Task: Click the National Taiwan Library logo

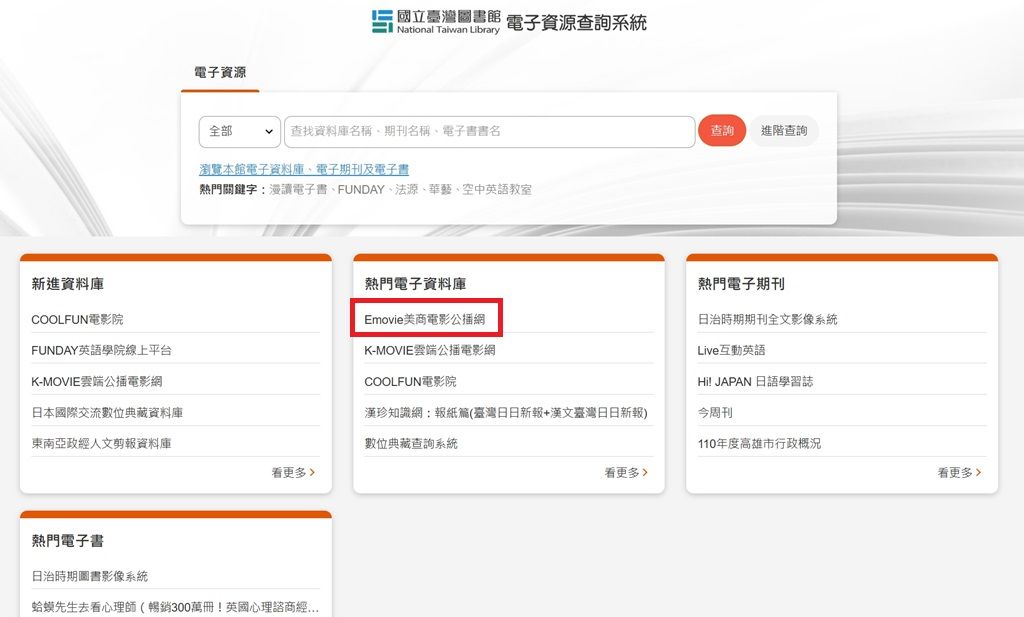Action: (x=436, y=22)
